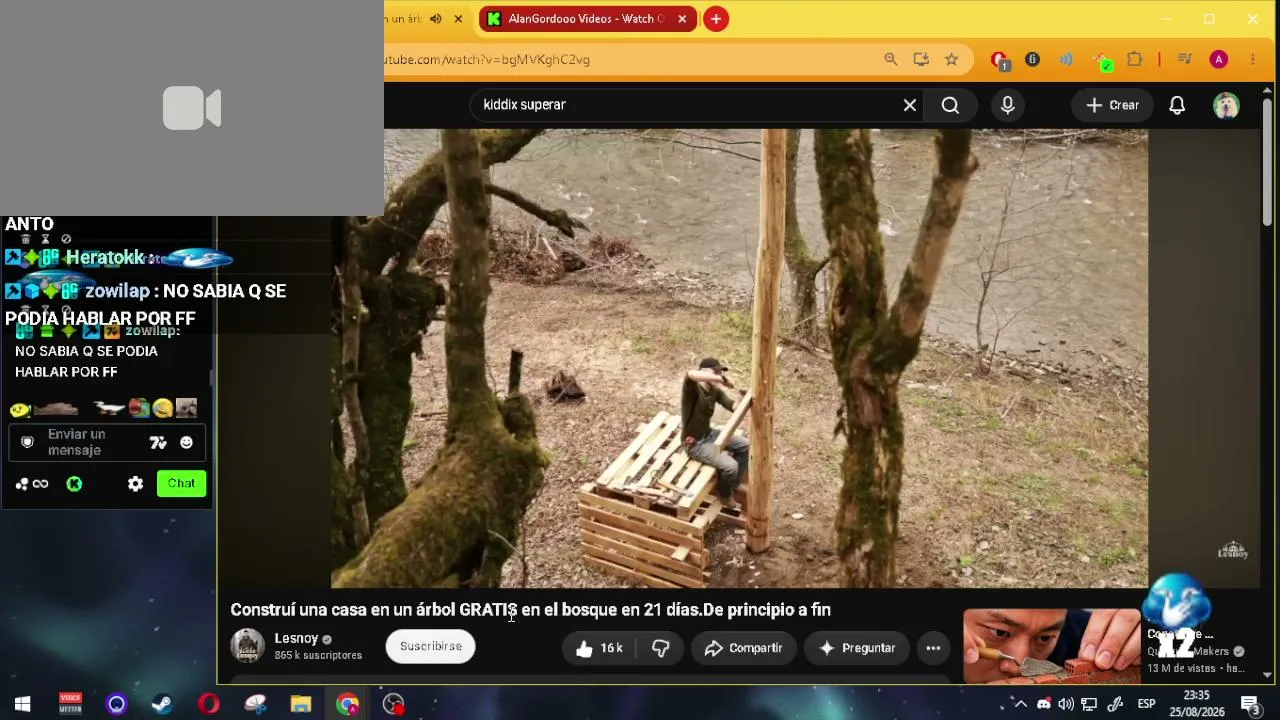This screenshot has height=720, width=1280.
Task: Open a new browser tab
Action: pyautogui.click(x=716, y=19)
